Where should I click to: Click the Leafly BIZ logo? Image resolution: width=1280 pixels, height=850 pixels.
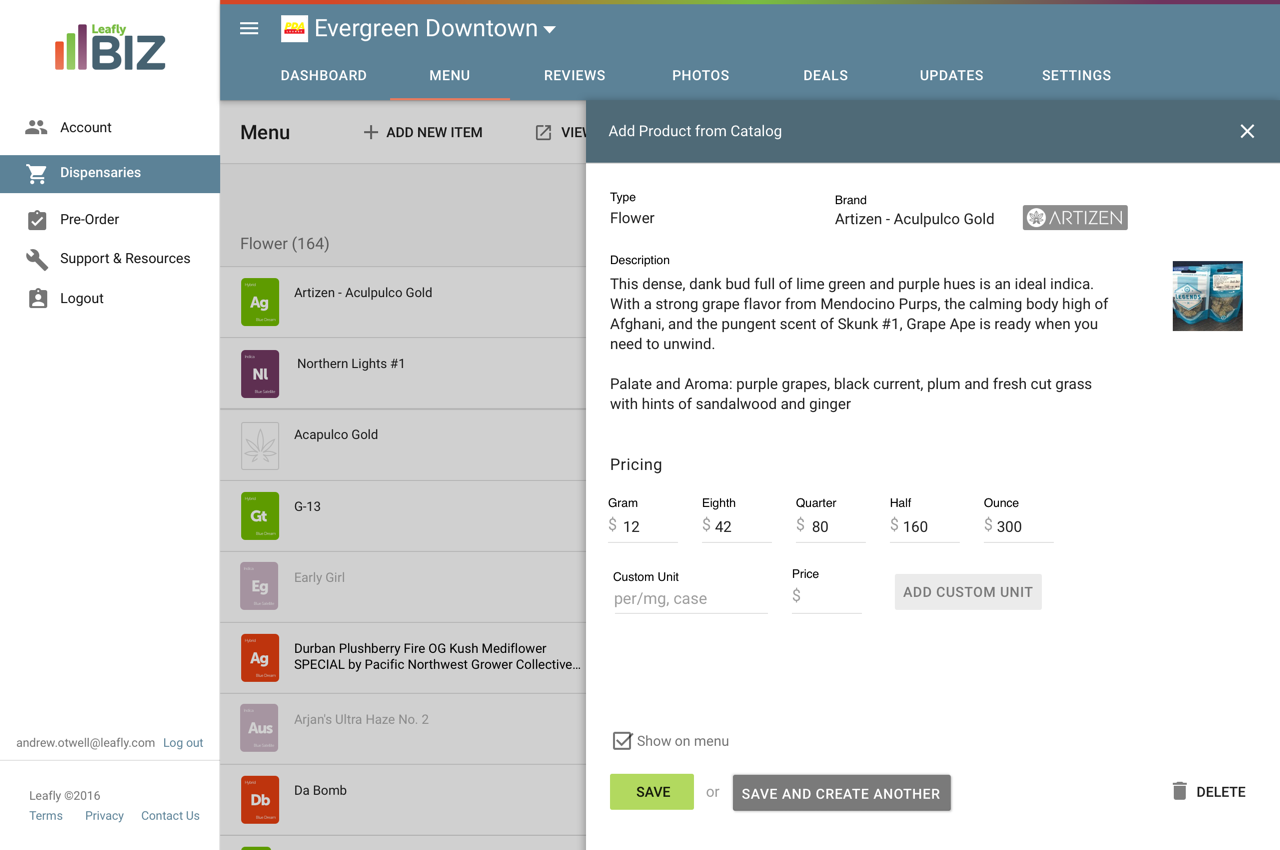click(110, 48)
